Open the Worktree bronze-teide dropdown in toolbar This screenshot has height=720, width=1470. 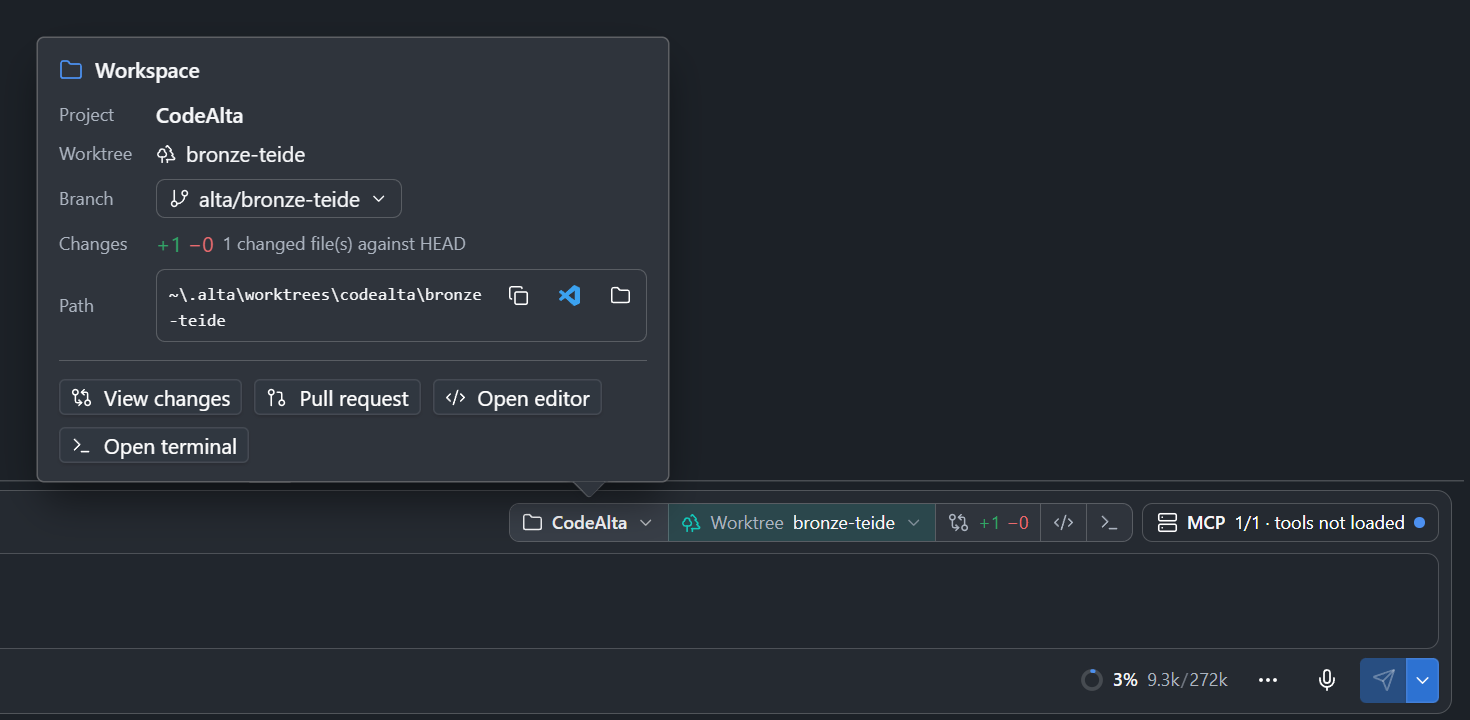click(x=802, y=523)
